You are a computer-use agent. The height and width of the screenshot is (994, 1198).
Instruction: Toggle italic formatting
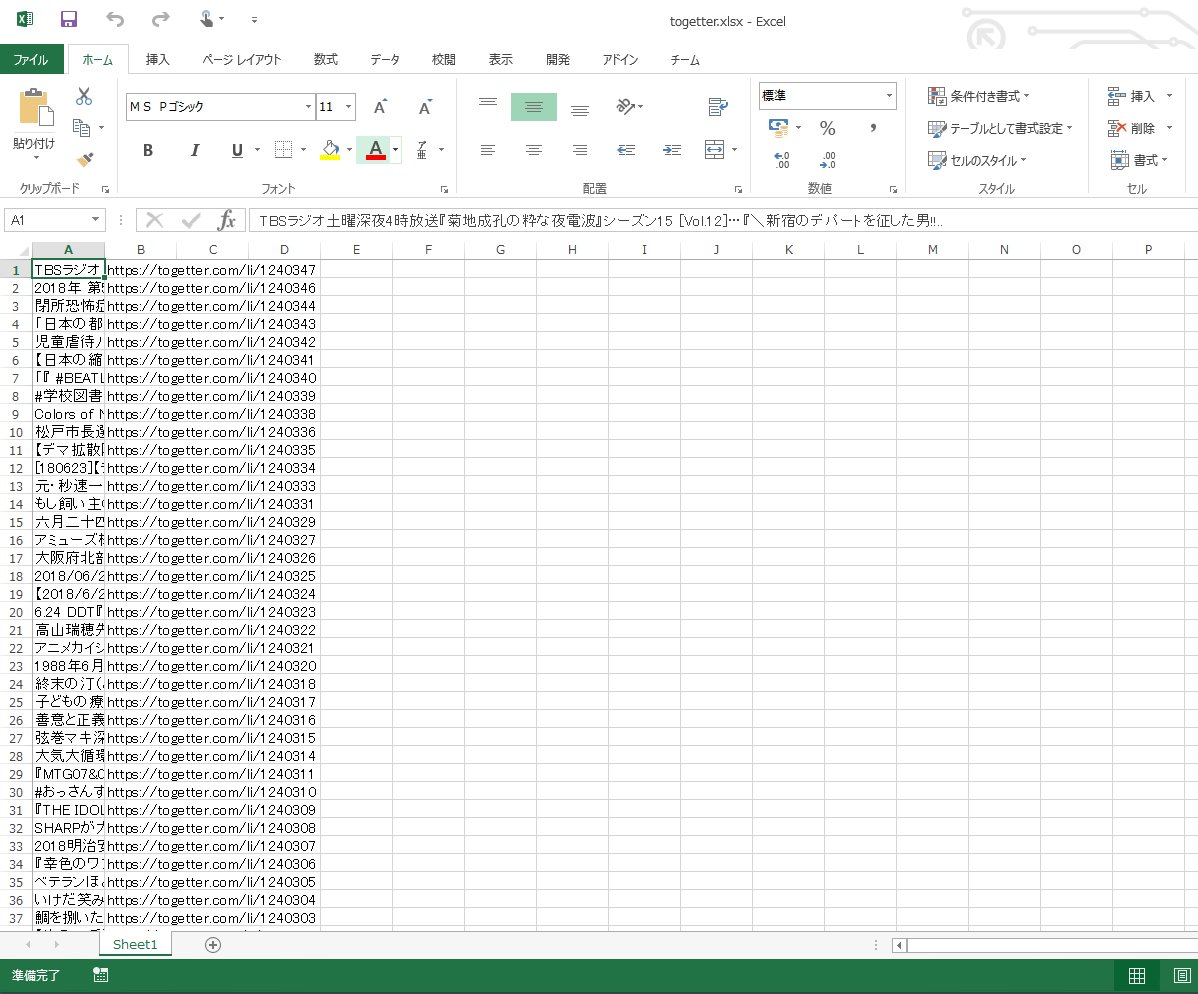pyautogui.click(x=194, y=150)
